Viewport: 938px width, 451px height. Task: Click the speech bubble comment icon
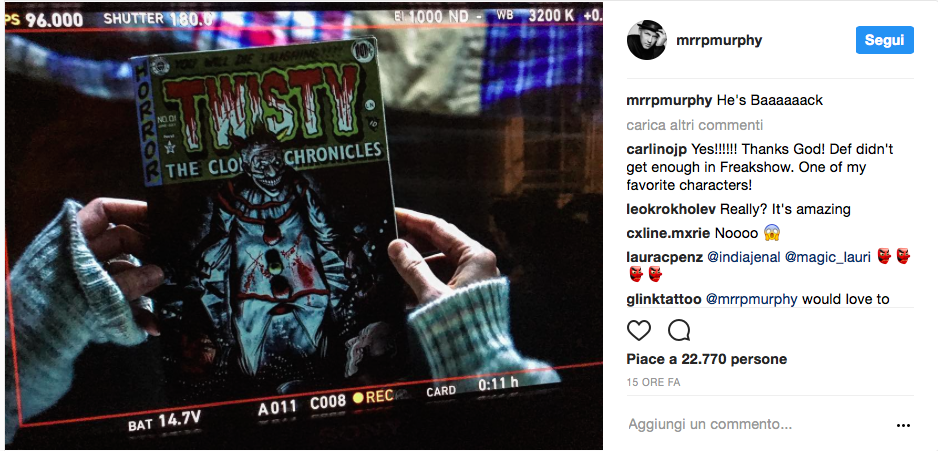679,330
